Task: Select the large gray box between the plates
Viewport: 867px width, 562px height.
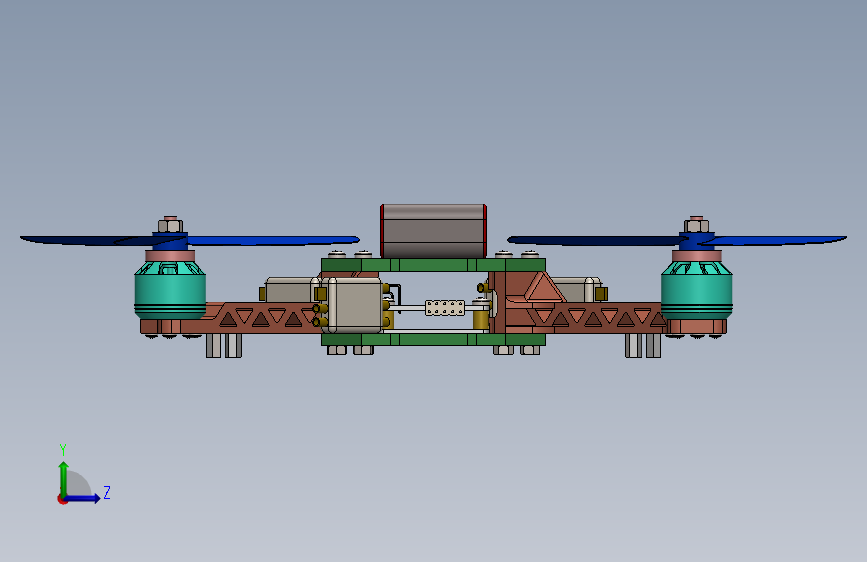Action: coord(355,305)
